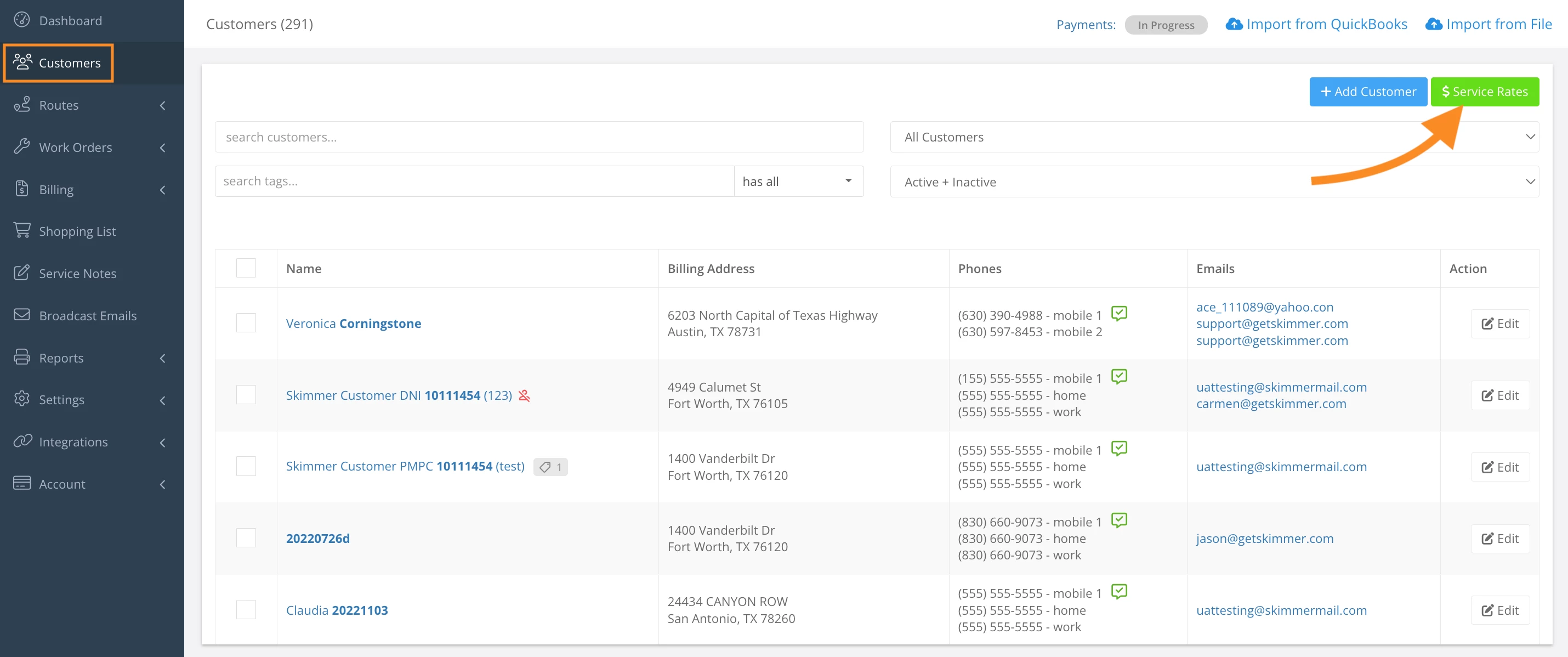Screen dimensions: 1568x657
Task: Click the Dashboard gauge icon
Action: pyautogui.click(x=22, y=20)
